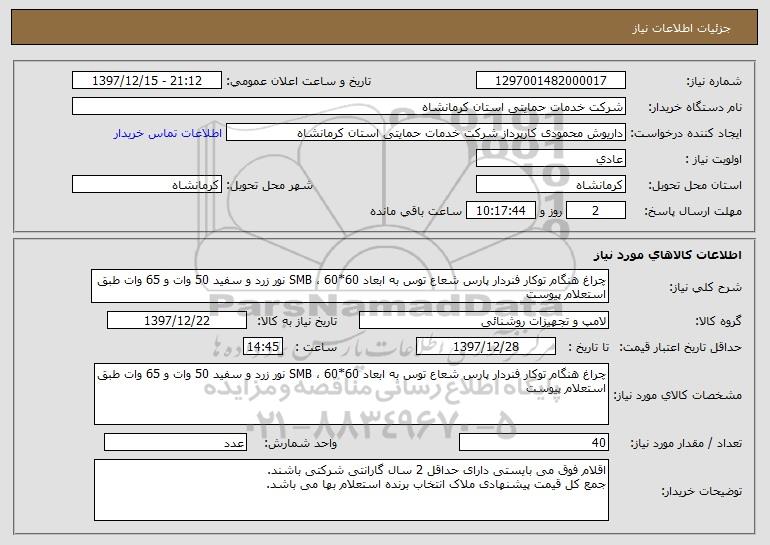Click the تاریخ و ساعت اعلان عمومی label
This screenshot has height=545, width=770.
pyautogui.click(x=299, y=81)
